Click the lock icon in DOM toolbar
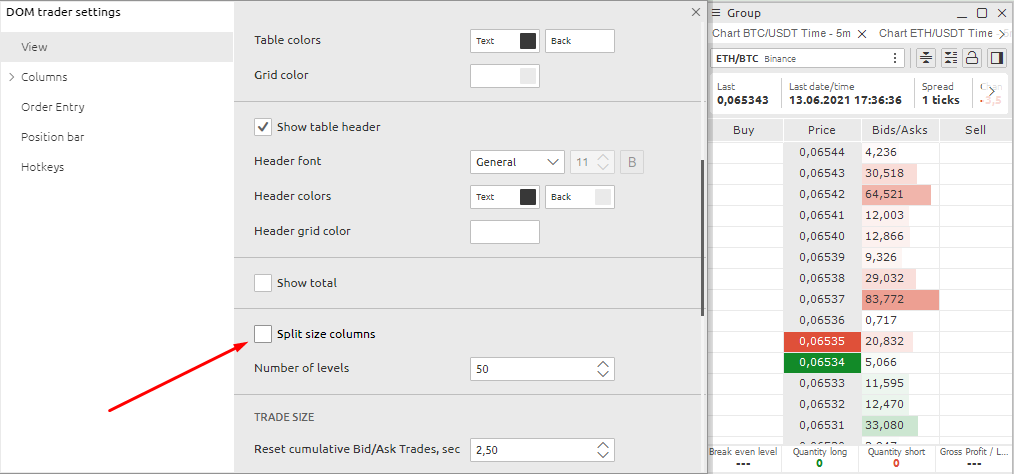The height and width of the screenshot is (474, 1014). (972, 58)
